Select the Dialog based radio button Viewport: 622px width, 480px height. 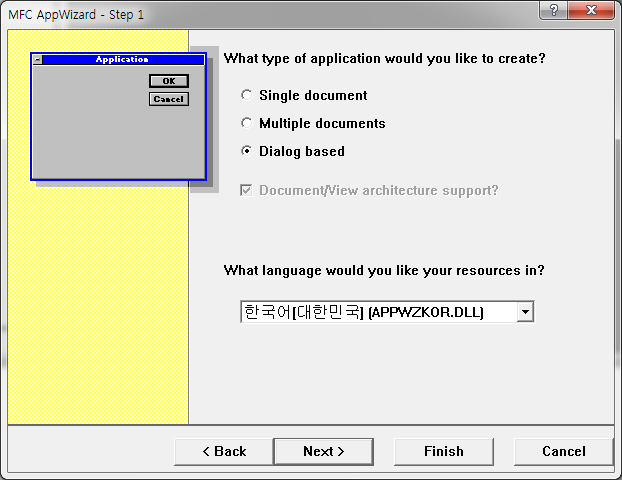coord(246,151)
